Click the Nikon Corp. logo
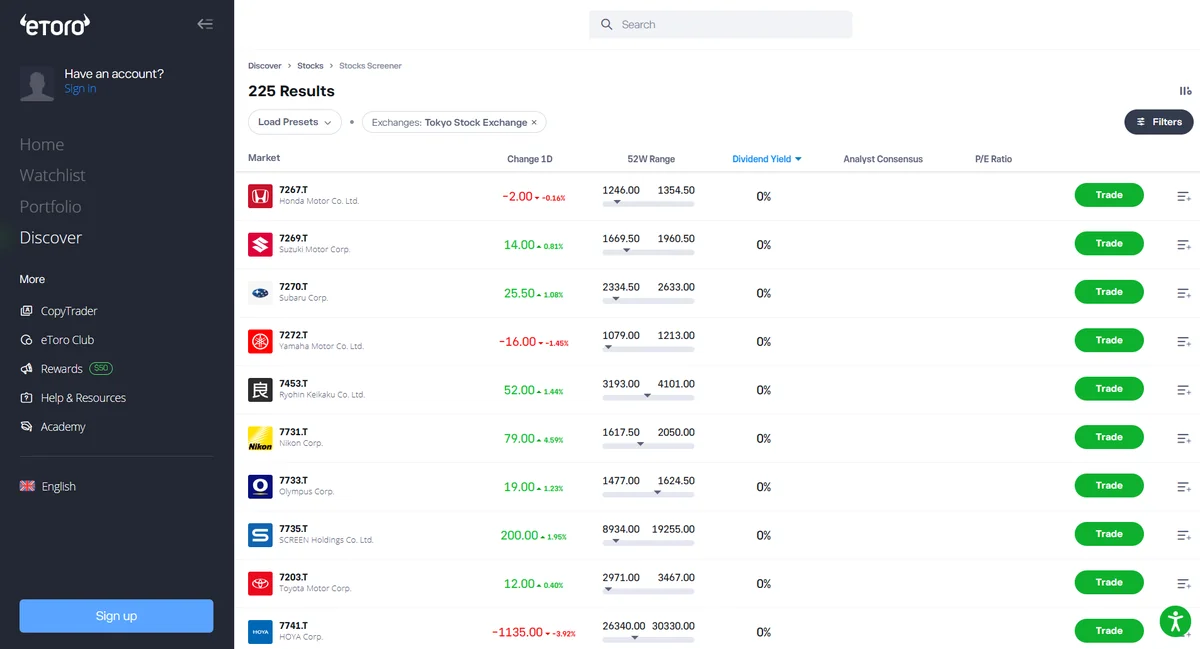The image size is (1200, 649). (x=260, y=438)
